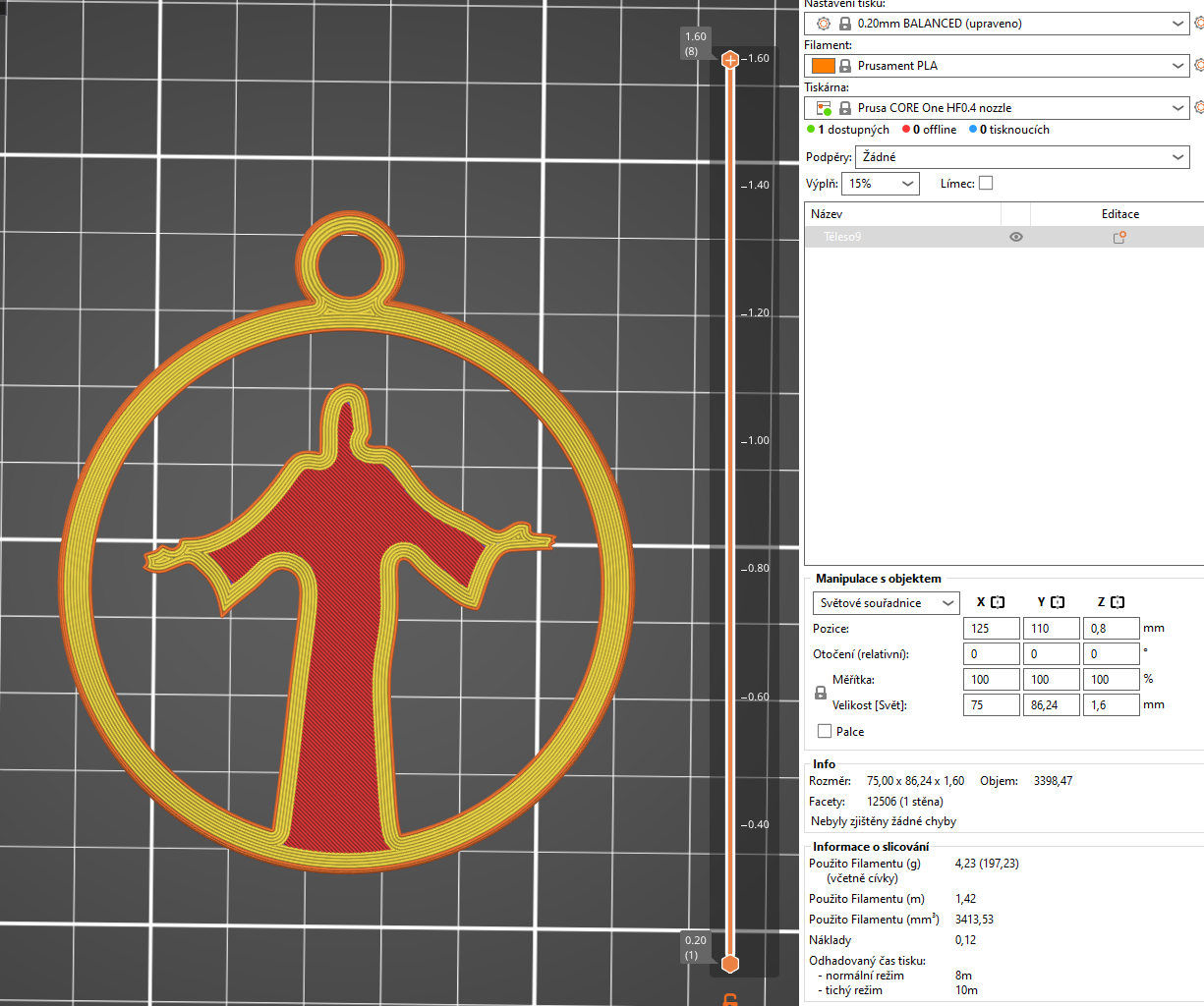Expand the Světové souřadnice coordinates dropdown
Screen dimensions: 1204x1006
tap(886, 603)
